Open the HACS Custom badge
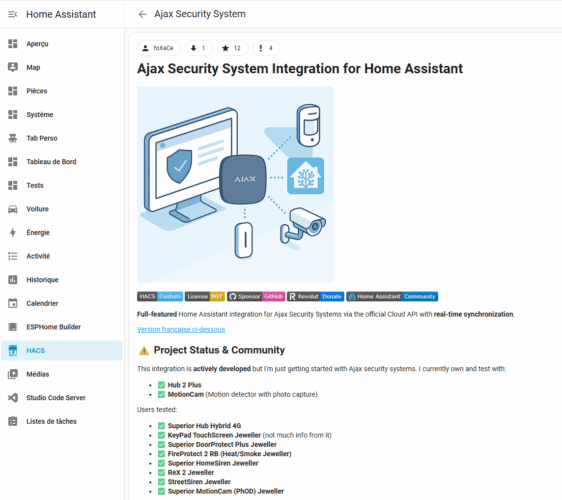The height and width of the screenshot is (500, 562). coord(160,296)
